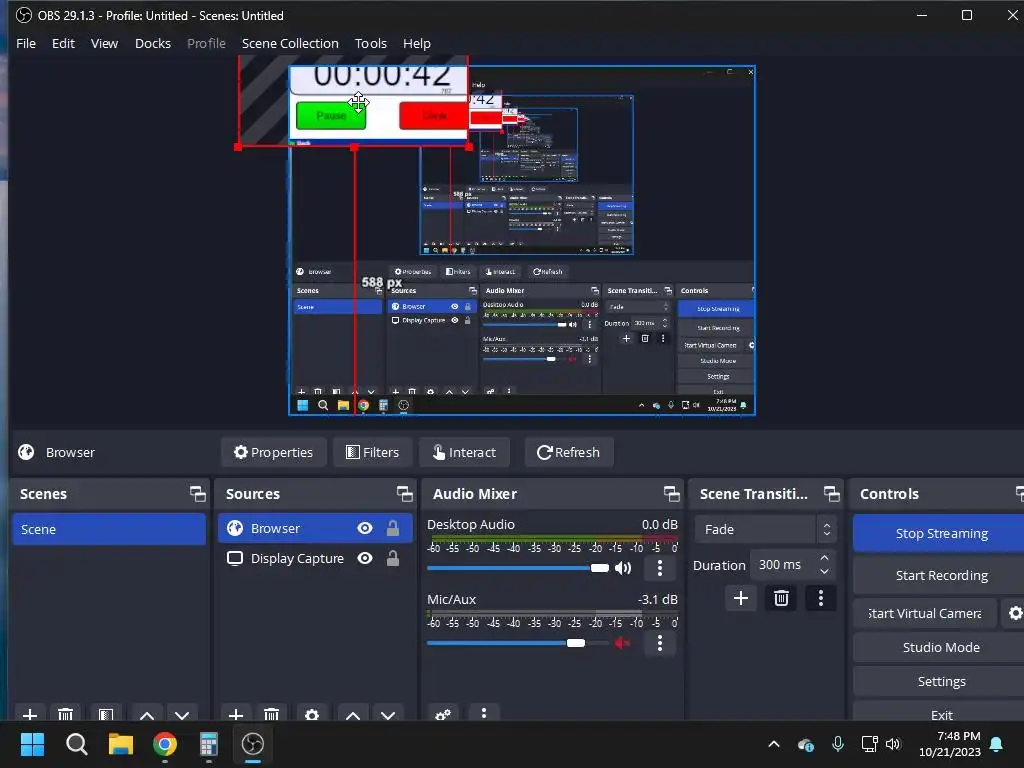Open OBS Settings from Controls

point(941,681)
